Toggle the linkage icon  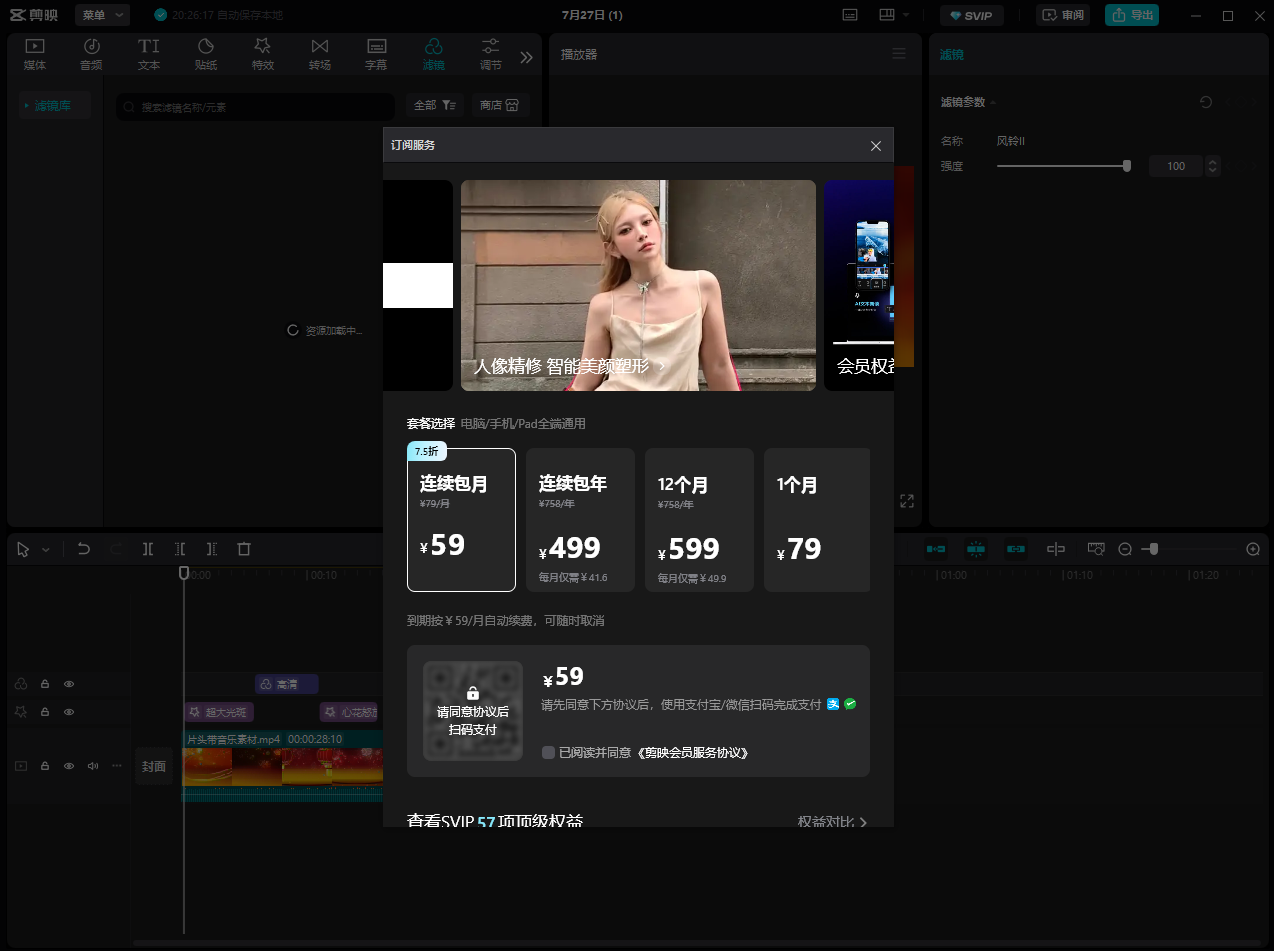point(1016,549)
